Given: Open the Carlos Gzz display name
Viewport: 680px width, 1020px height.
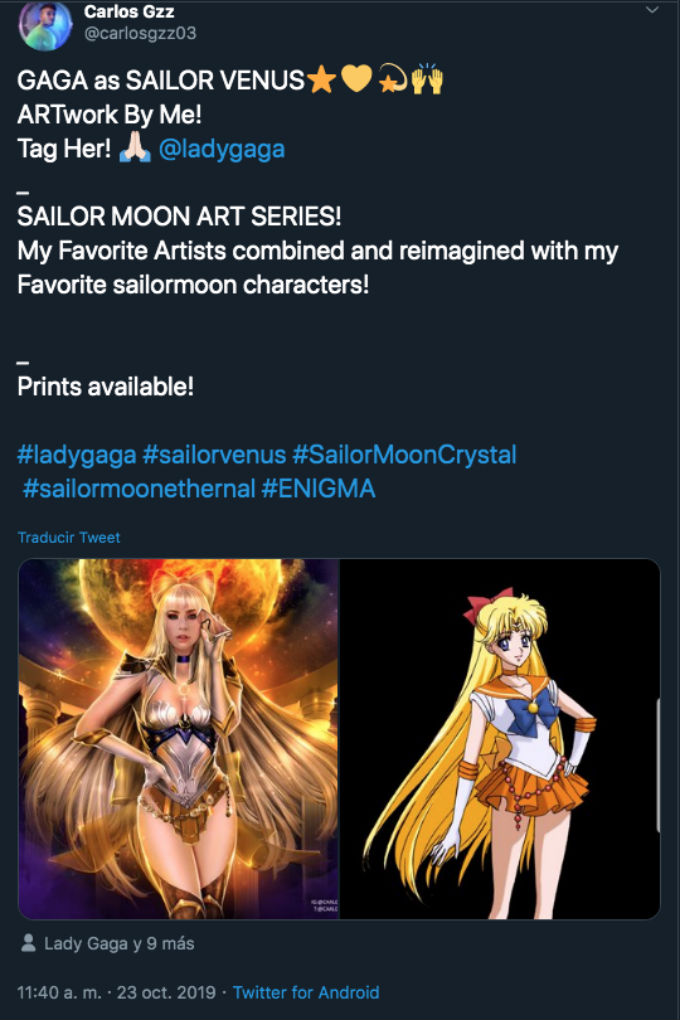Looking at the screenshot, I should (130, 11).
